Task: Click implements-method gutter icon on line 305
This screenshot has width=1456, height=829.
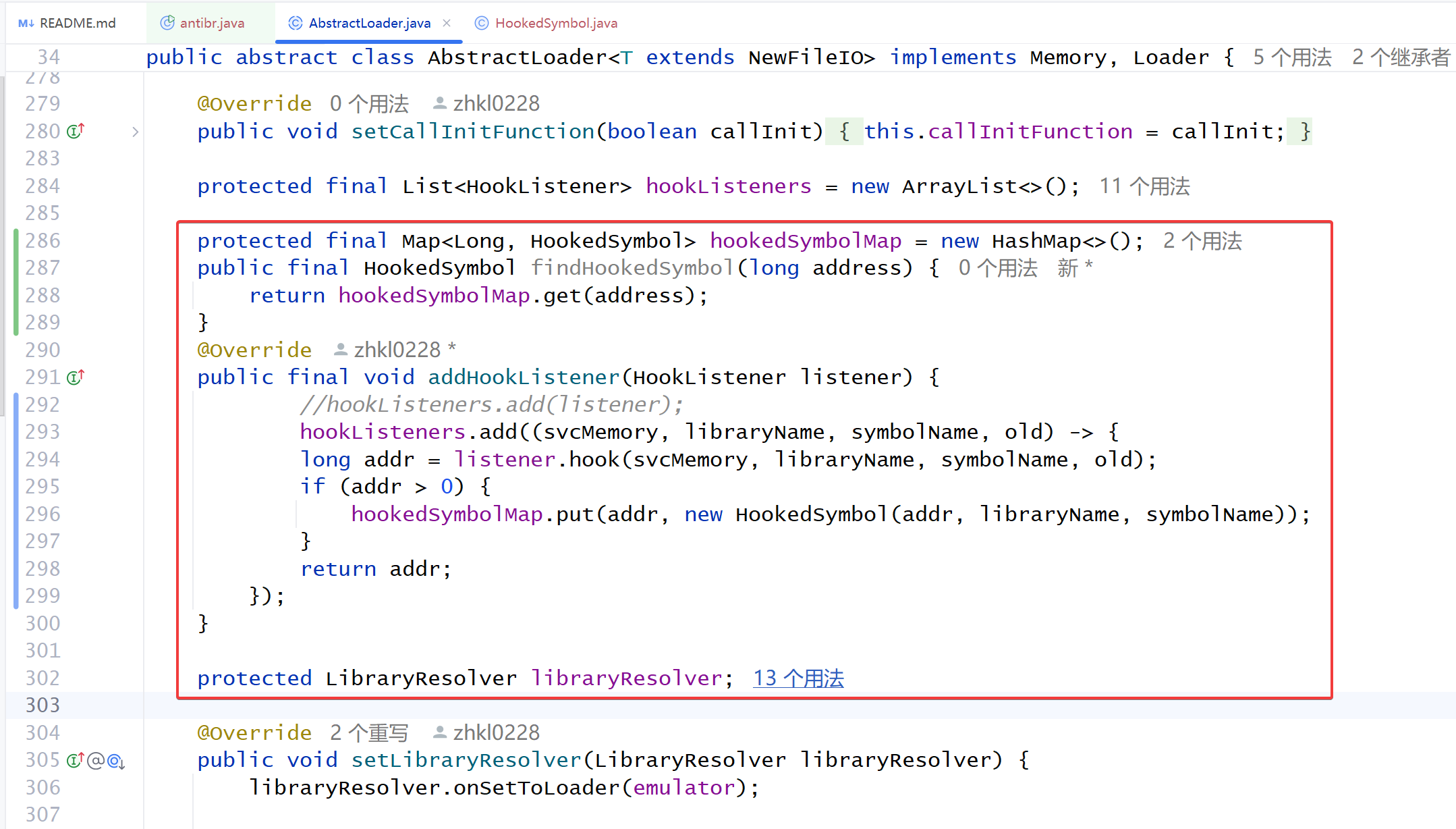Action: [75, 760]
